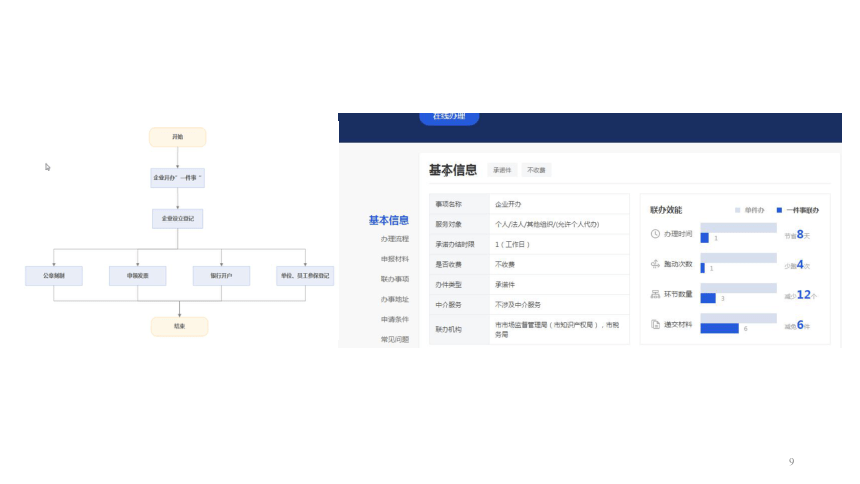
Task: Click the 基本信息 section heading
Action: [x=452, y=170]
